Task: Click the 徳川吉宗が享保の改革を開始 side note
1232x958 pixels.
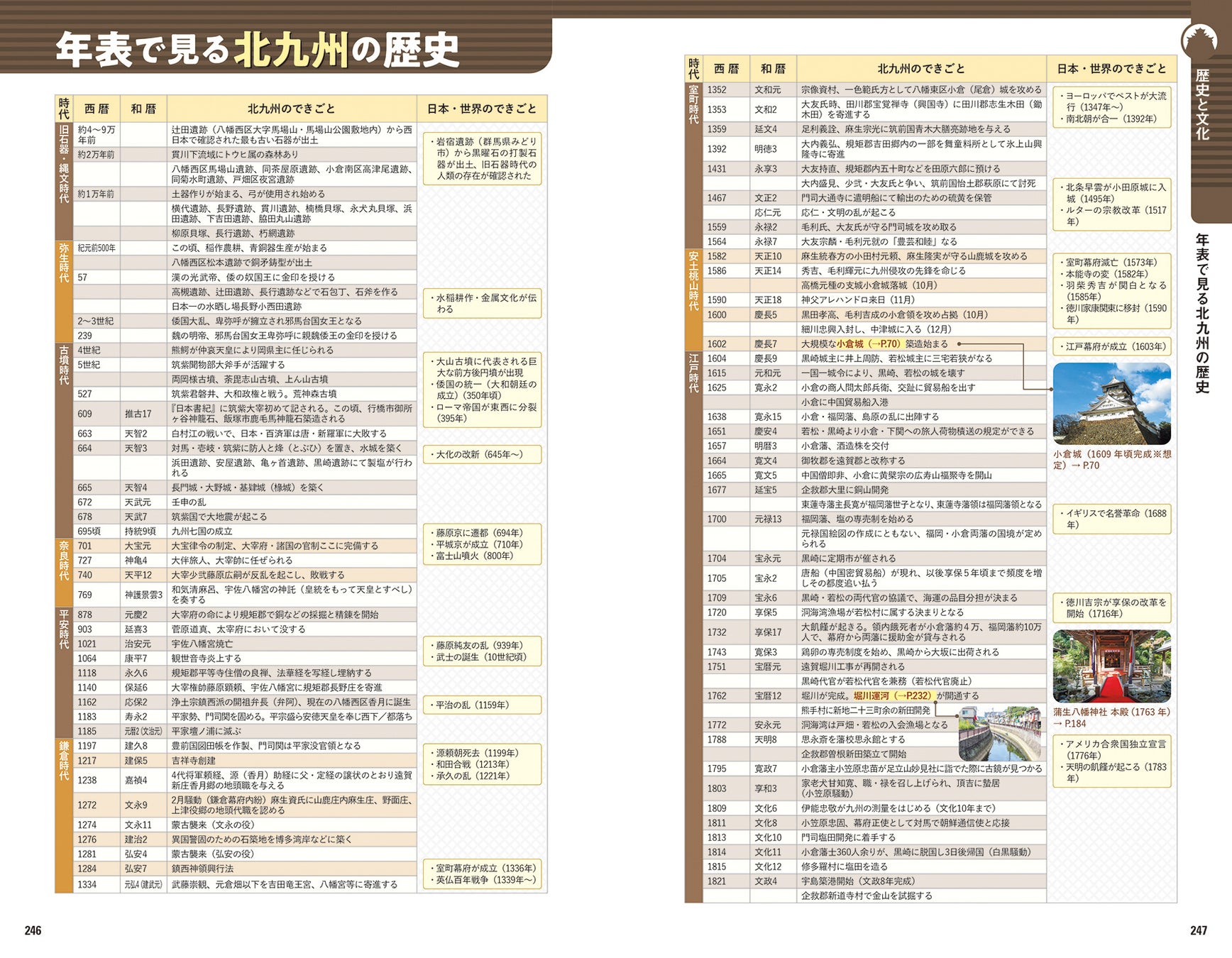Action: click(x=1111, y=608)
